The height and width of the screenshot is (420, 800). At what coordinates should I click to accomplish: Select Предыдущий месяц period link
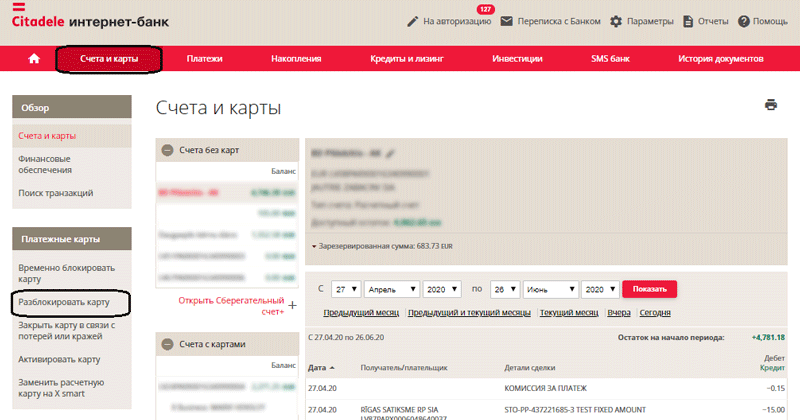point(361,312)
